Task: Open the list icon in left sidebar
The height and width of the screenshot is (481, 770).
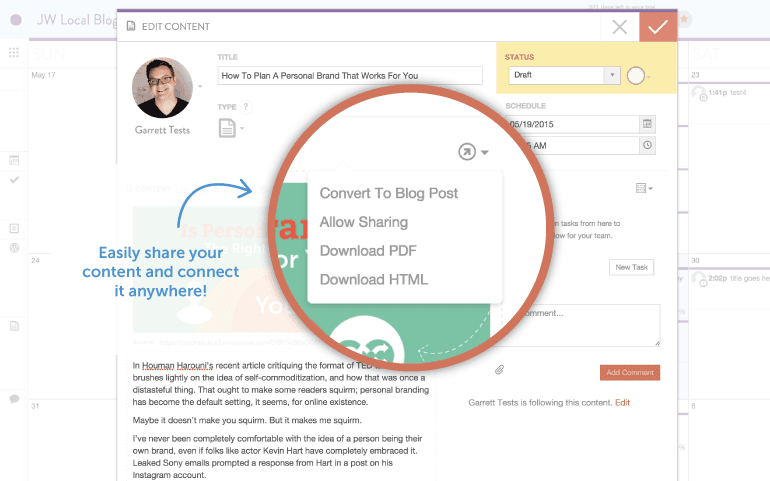Action: point(14,228)
